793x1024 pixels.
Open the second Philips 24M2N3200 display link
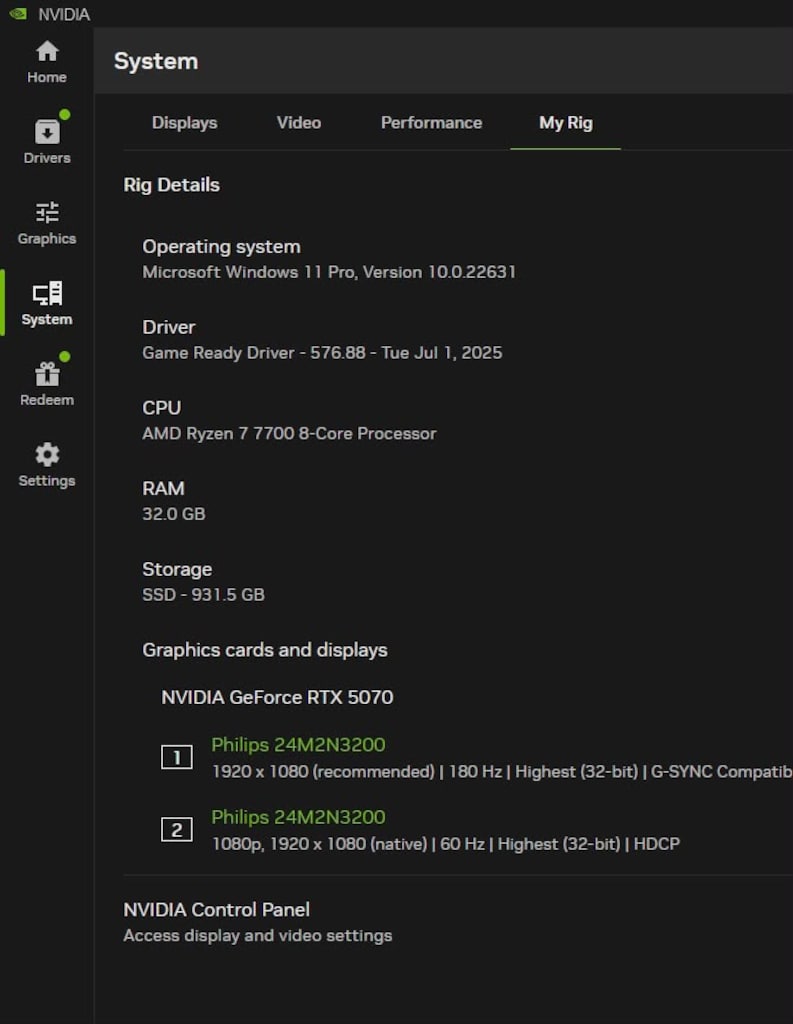pos(298,817)
